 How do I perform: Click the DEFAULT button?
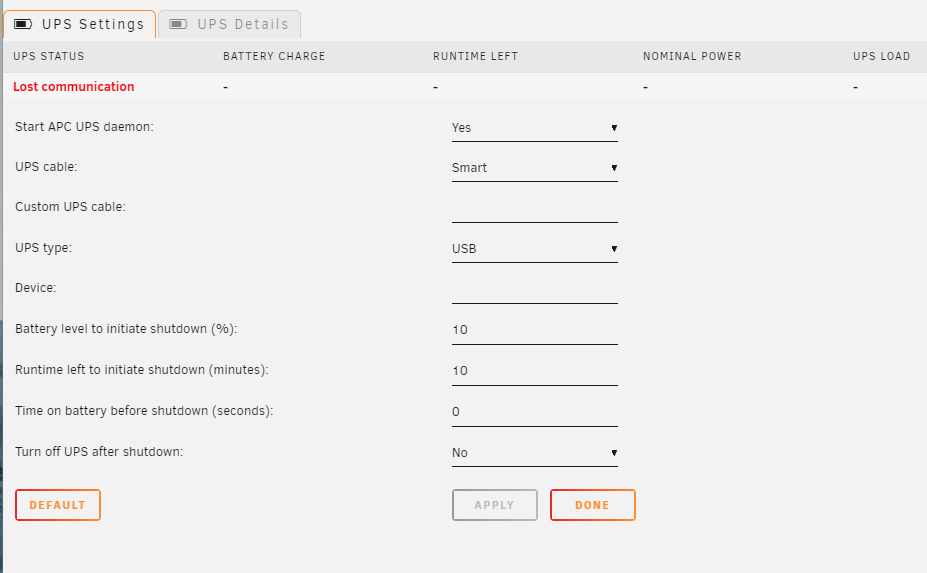tap(58, 505)
